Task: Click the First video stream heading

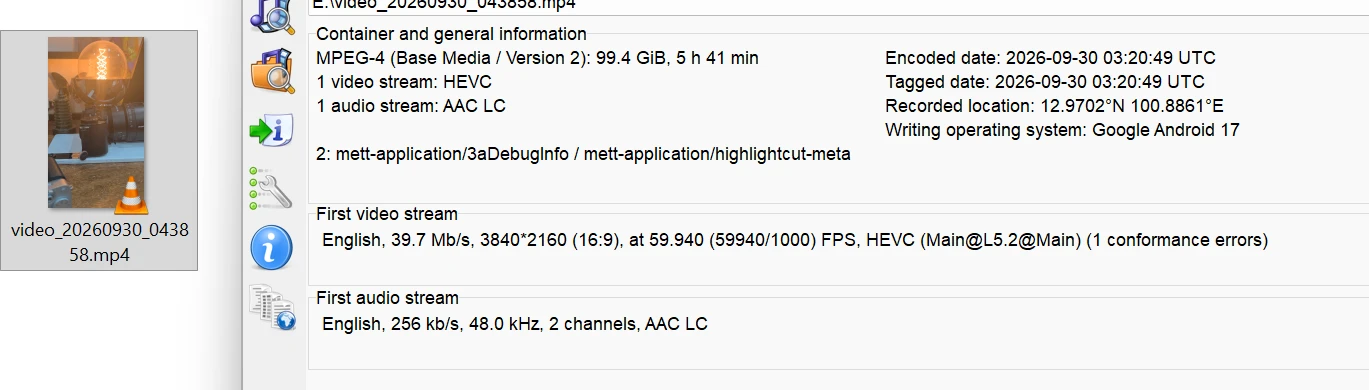Action: (x=387, y=214)
